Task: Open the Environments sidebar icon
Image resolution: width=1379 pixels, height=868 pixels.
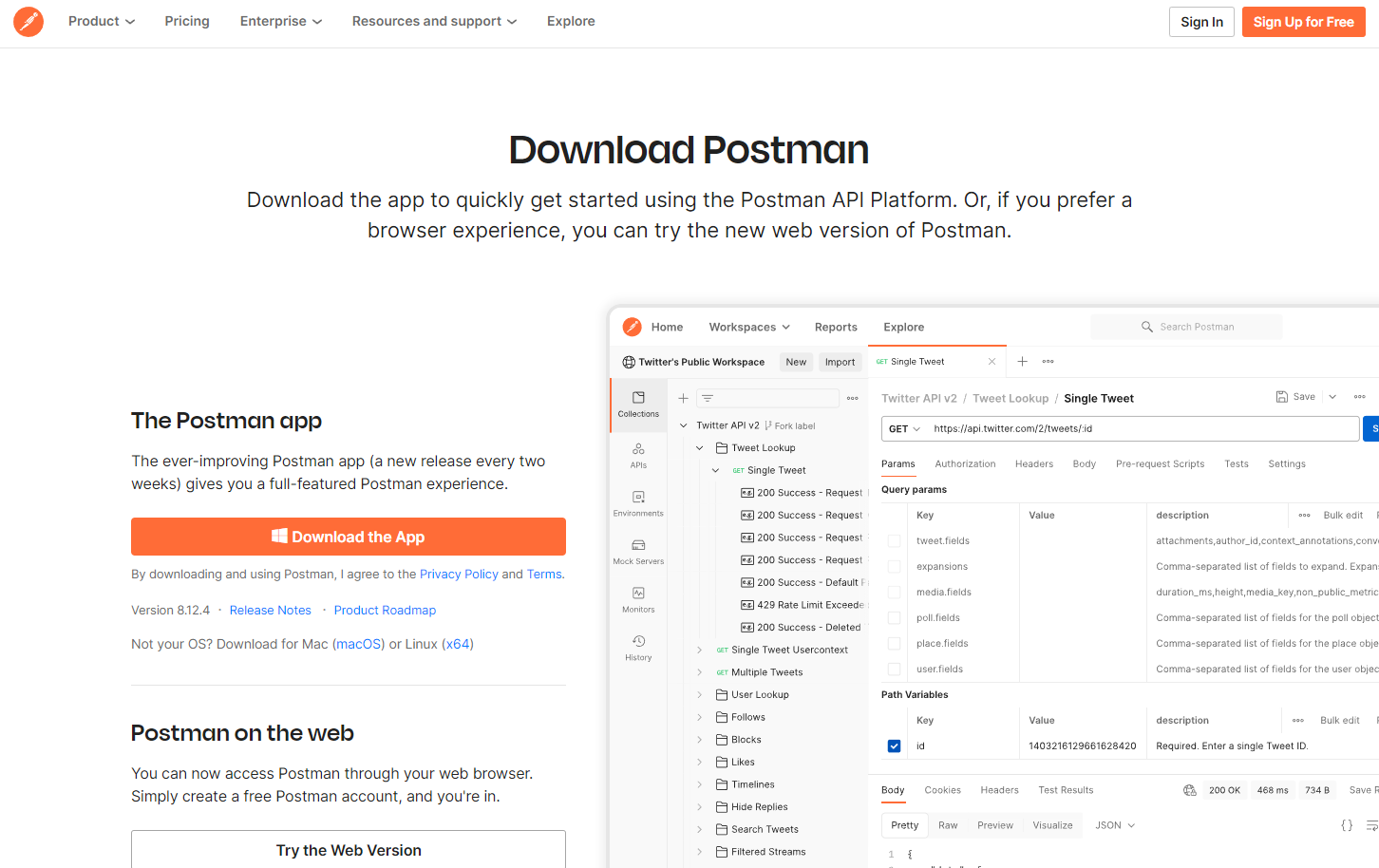Action: pyautogui.click(x=638, y=503)
